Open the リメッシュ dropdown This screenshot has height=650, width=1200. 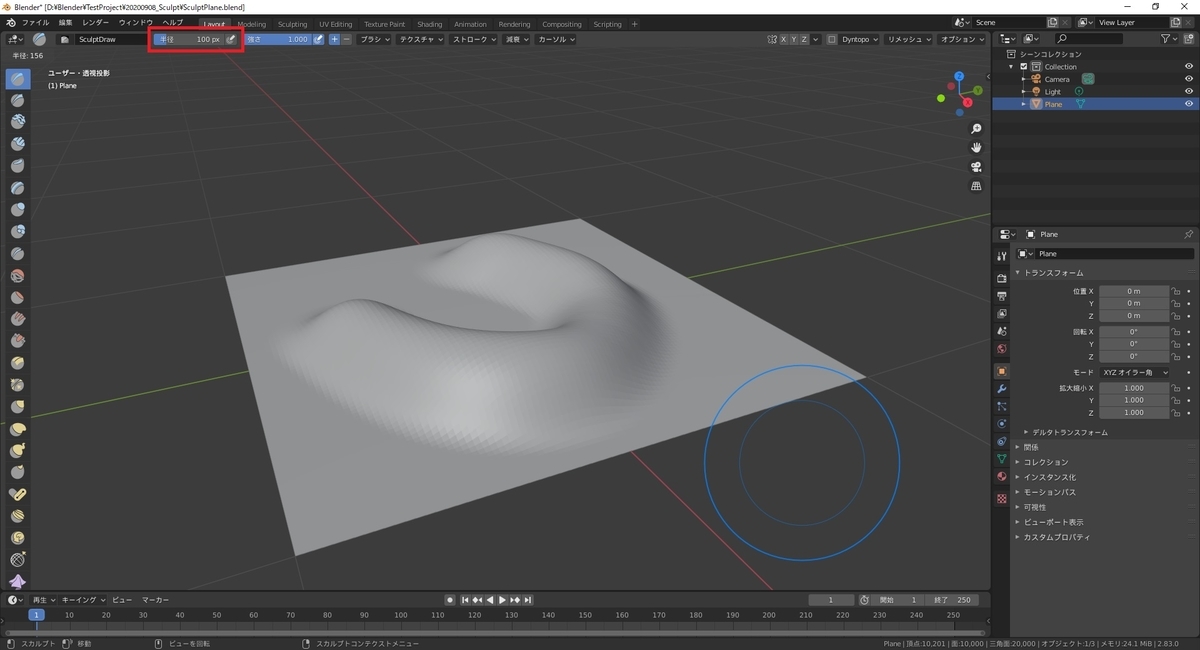(x=908, y=39)
